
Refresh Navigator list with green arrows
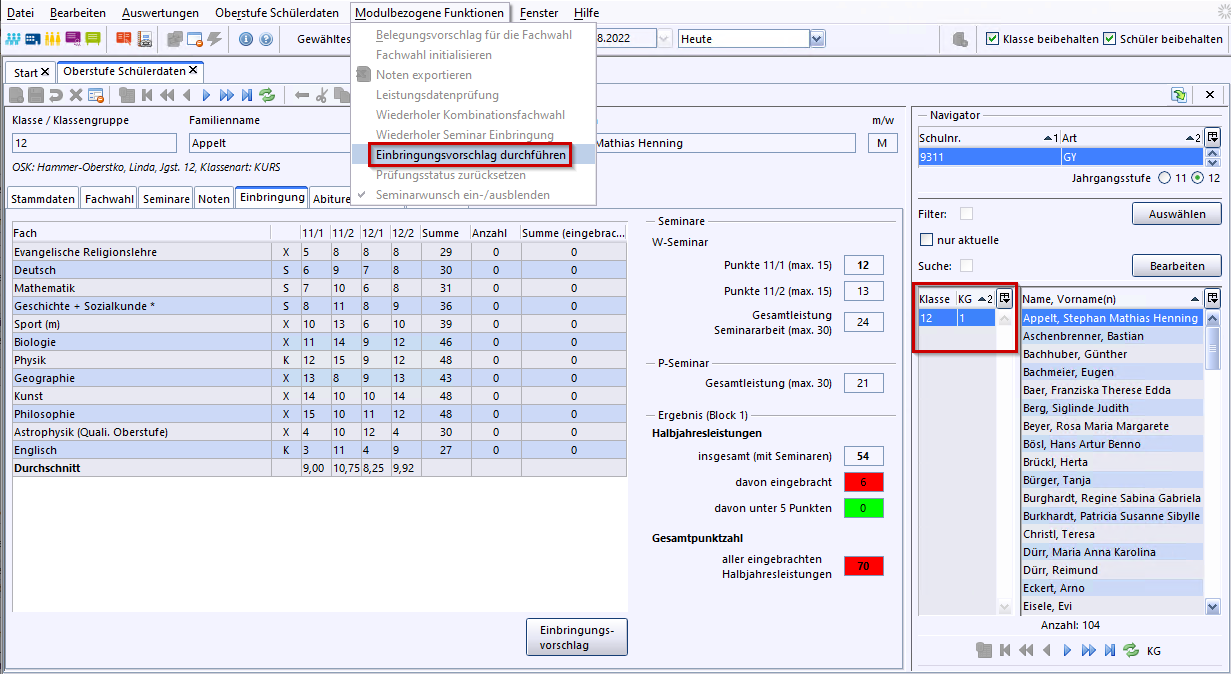coord(1131,650)
